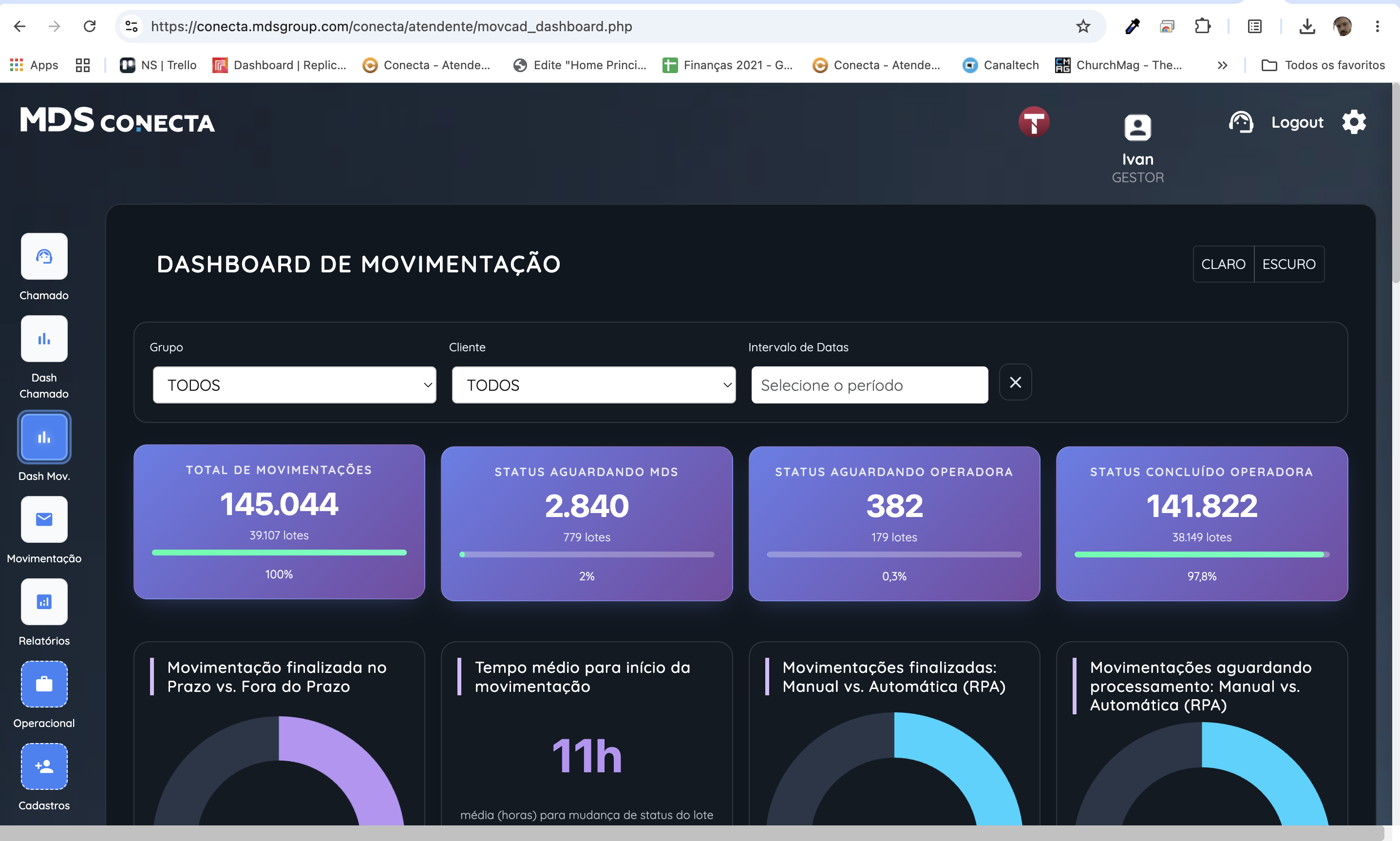Open ChurchMag bookmark

1119,65
